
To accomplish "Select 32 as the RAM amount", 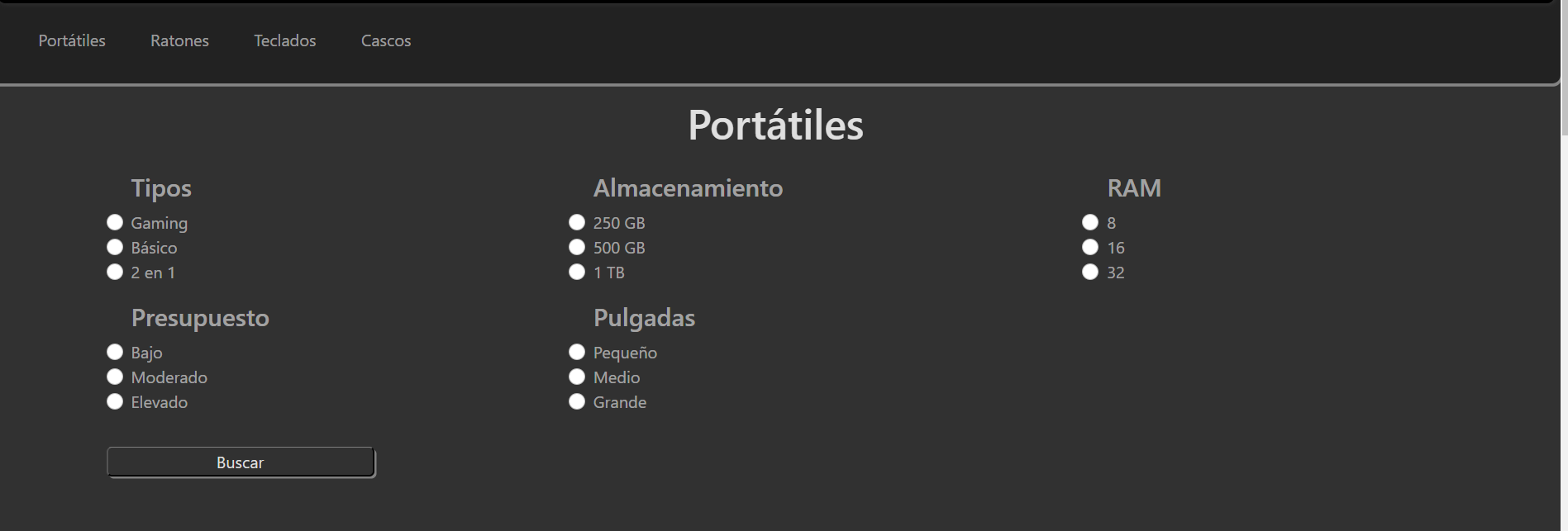I will point(1090,272).
